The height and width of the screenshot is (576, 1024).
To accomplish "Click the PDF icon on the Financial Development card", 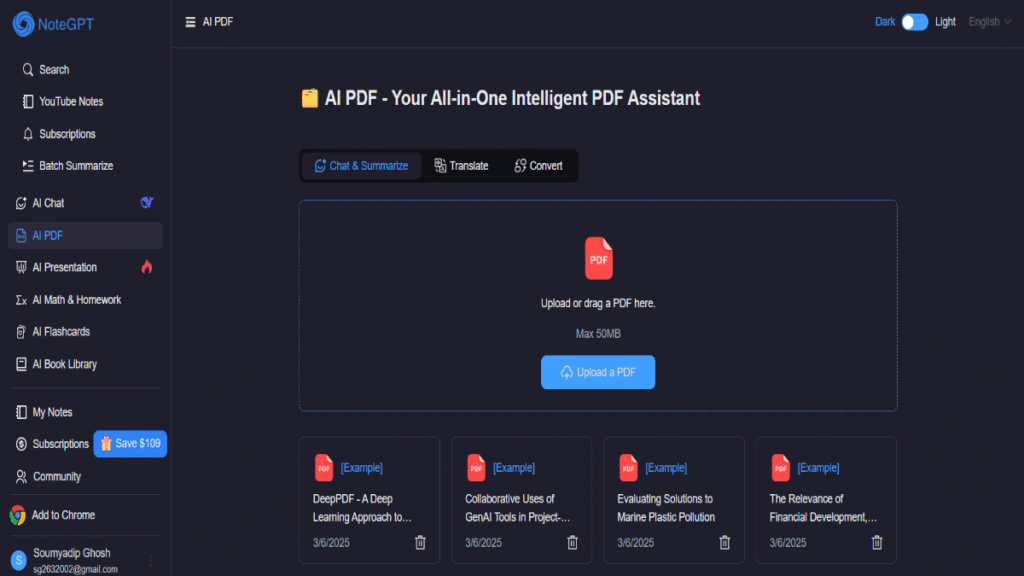I will coord(780,468).
